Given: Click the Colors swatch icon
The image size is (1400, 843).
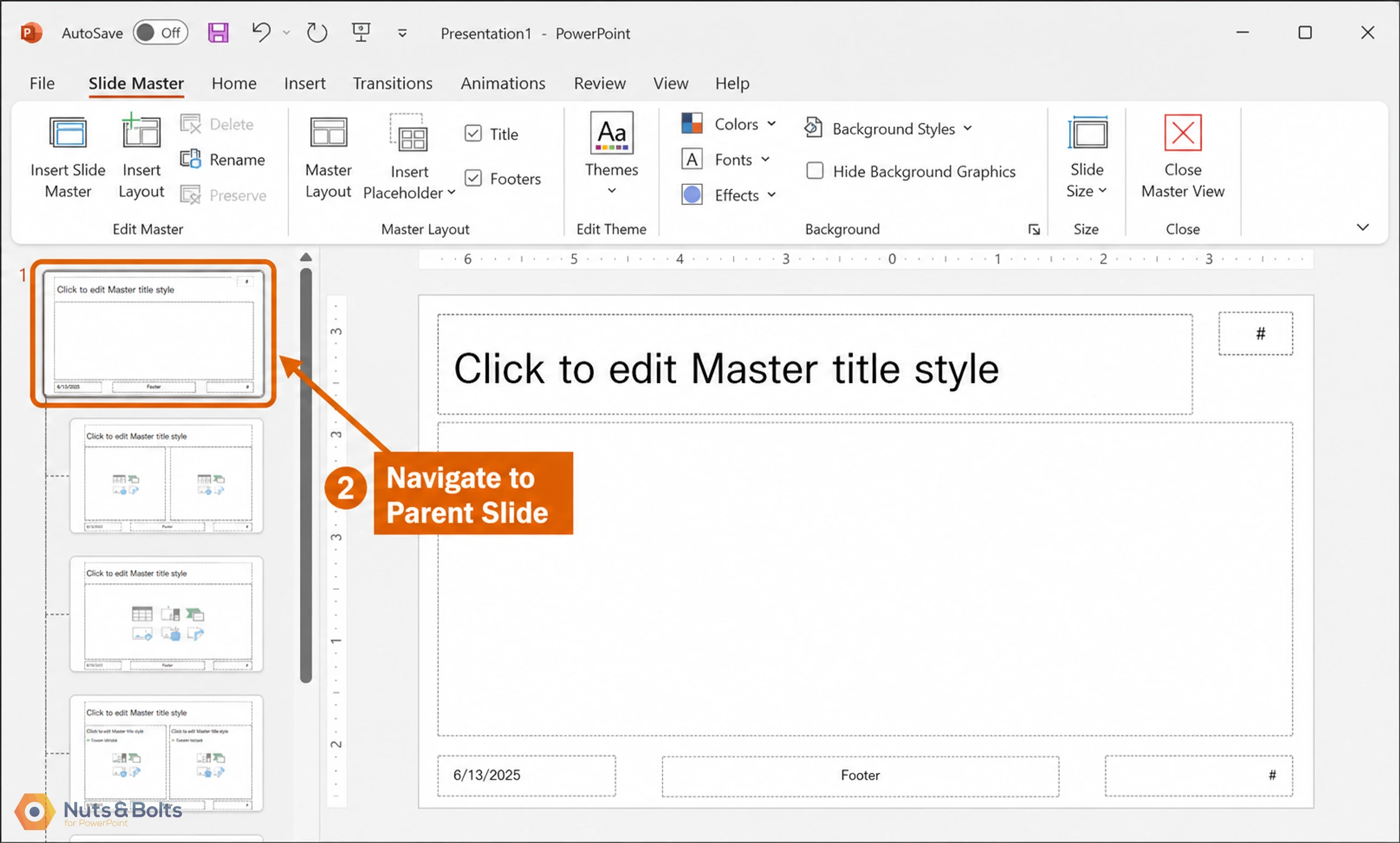Looking at the screenshot, I should coord(692,124).
